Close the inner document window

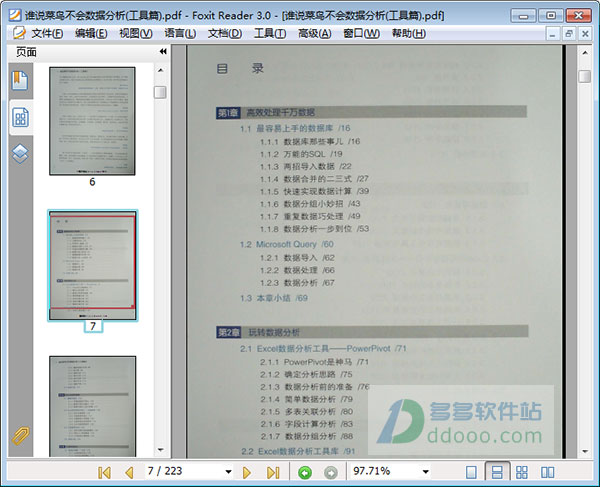[585, 34]
